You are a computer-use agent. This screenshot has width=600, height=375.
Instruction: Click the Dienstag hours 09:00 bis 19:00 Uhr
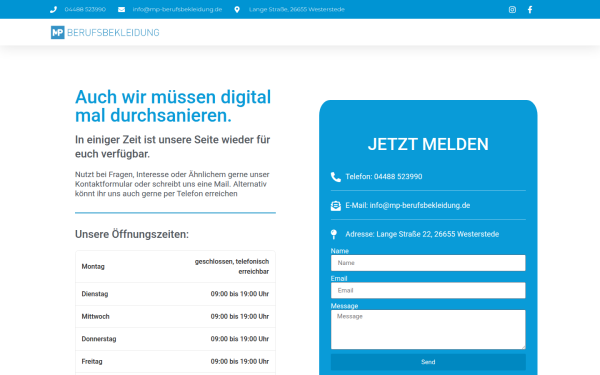240,294
